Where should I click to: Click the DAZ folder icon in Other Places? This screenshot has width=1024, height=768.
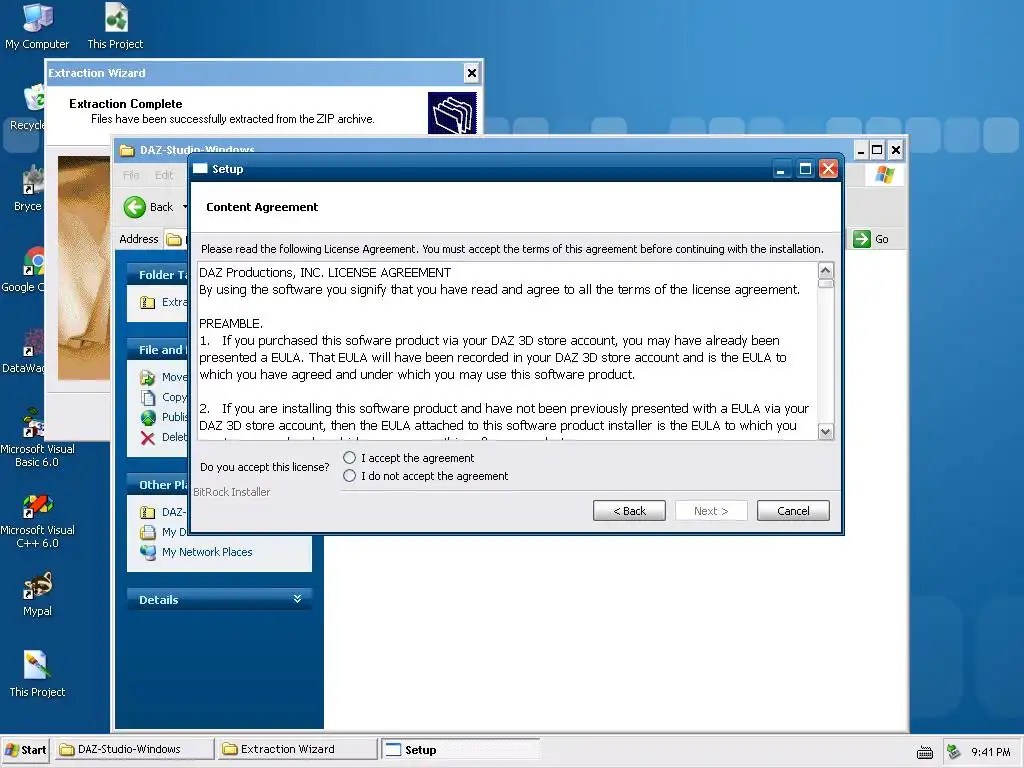click(x=148, y=513)
